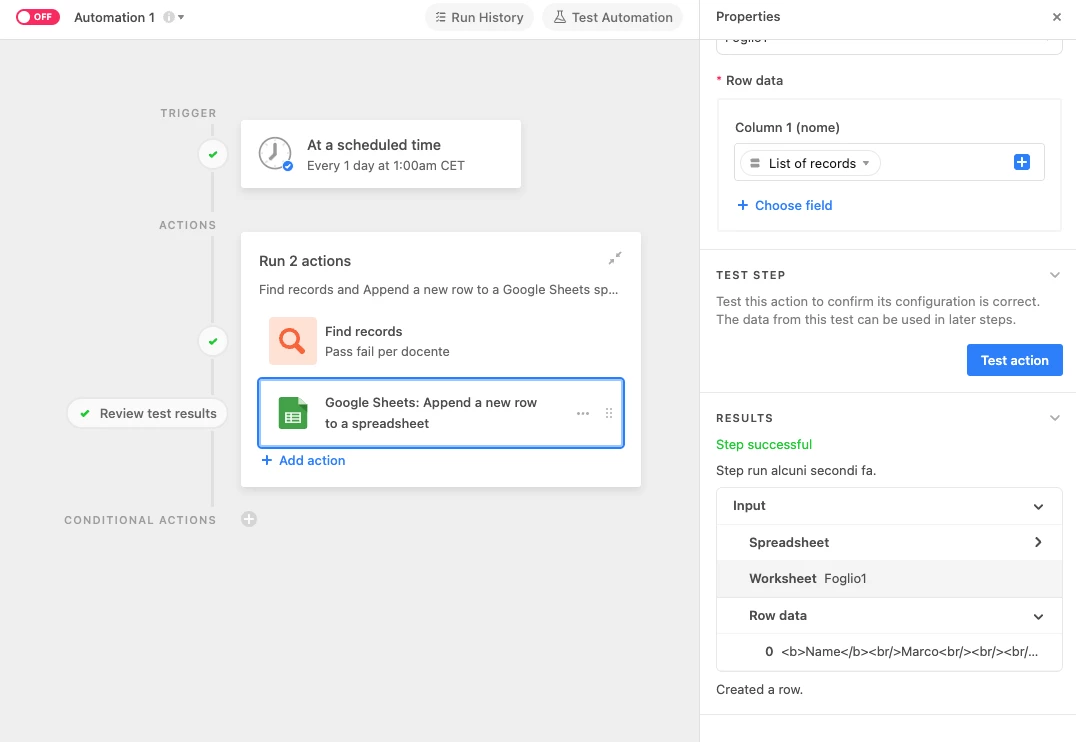Image resolution: width=1076 pixels, height=742 pixels.
Task: Open Run History
Action: 479,17
